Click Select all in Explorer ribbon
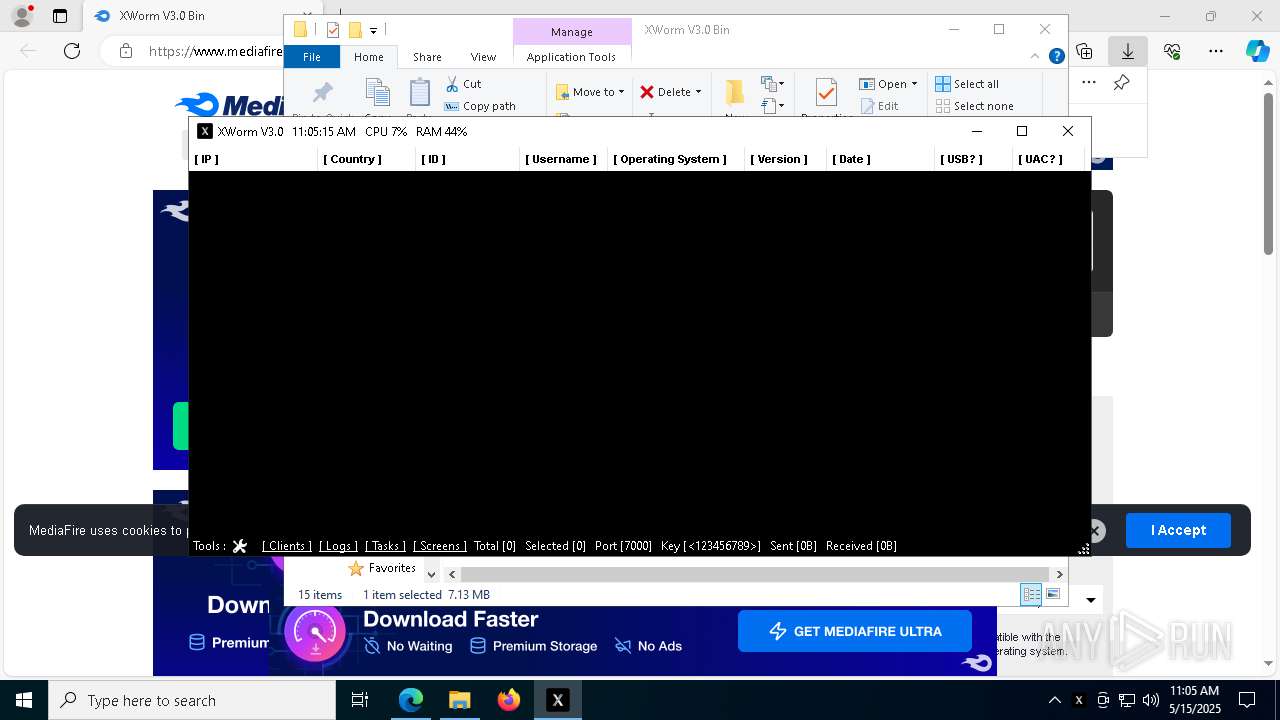1280x720 pixels. tap(966, 84)
